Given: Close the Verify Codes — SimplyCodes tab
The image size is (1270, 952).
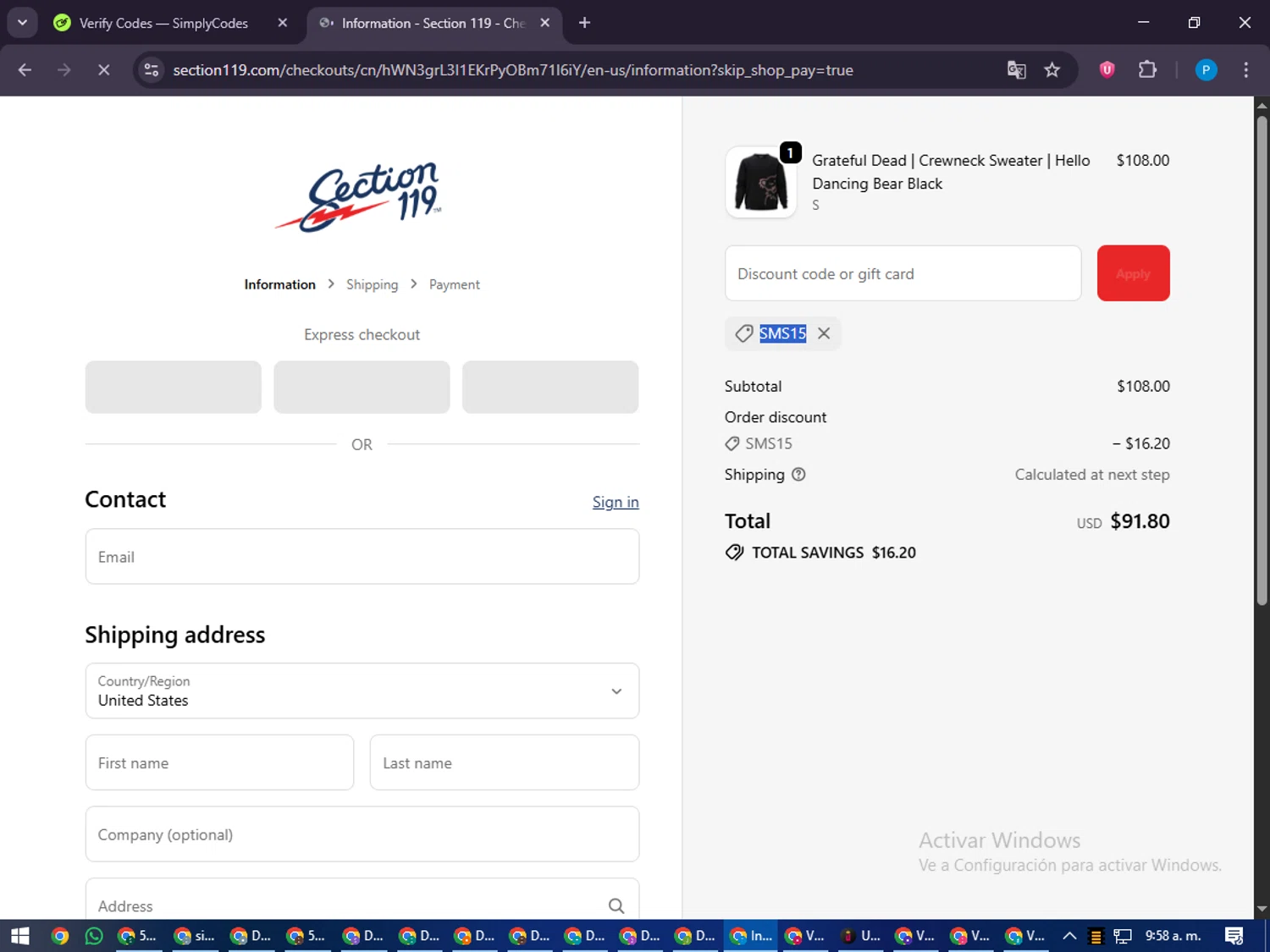Looking at the screenshot, I should click(283, 23).
